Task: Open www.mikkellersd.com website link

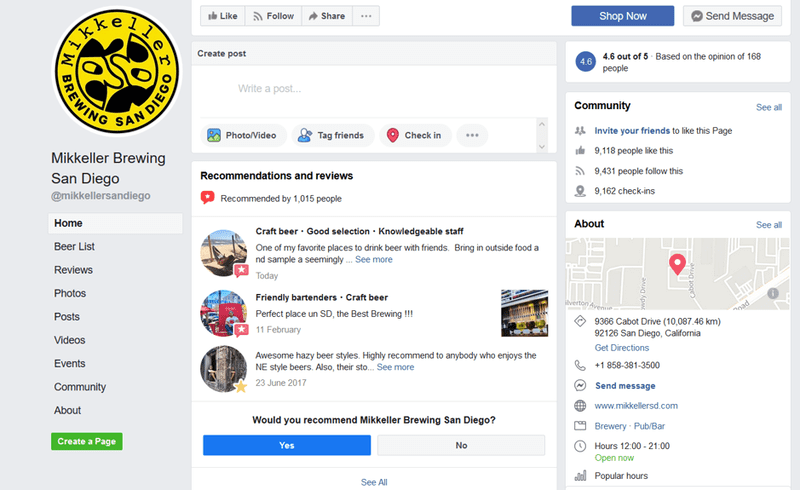Action: tap(636, 406)
